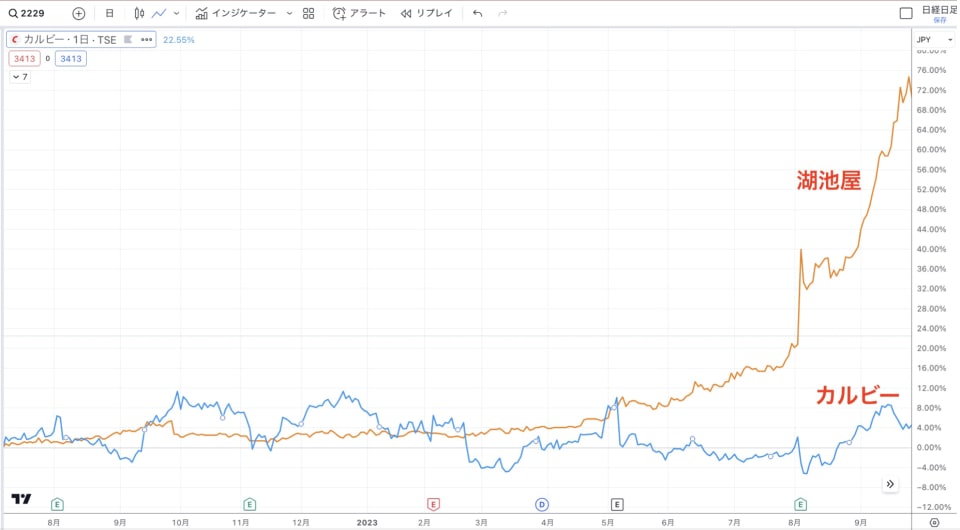Click the green E earnings marker near 11月
960x530 pixels.
point(249,504)
